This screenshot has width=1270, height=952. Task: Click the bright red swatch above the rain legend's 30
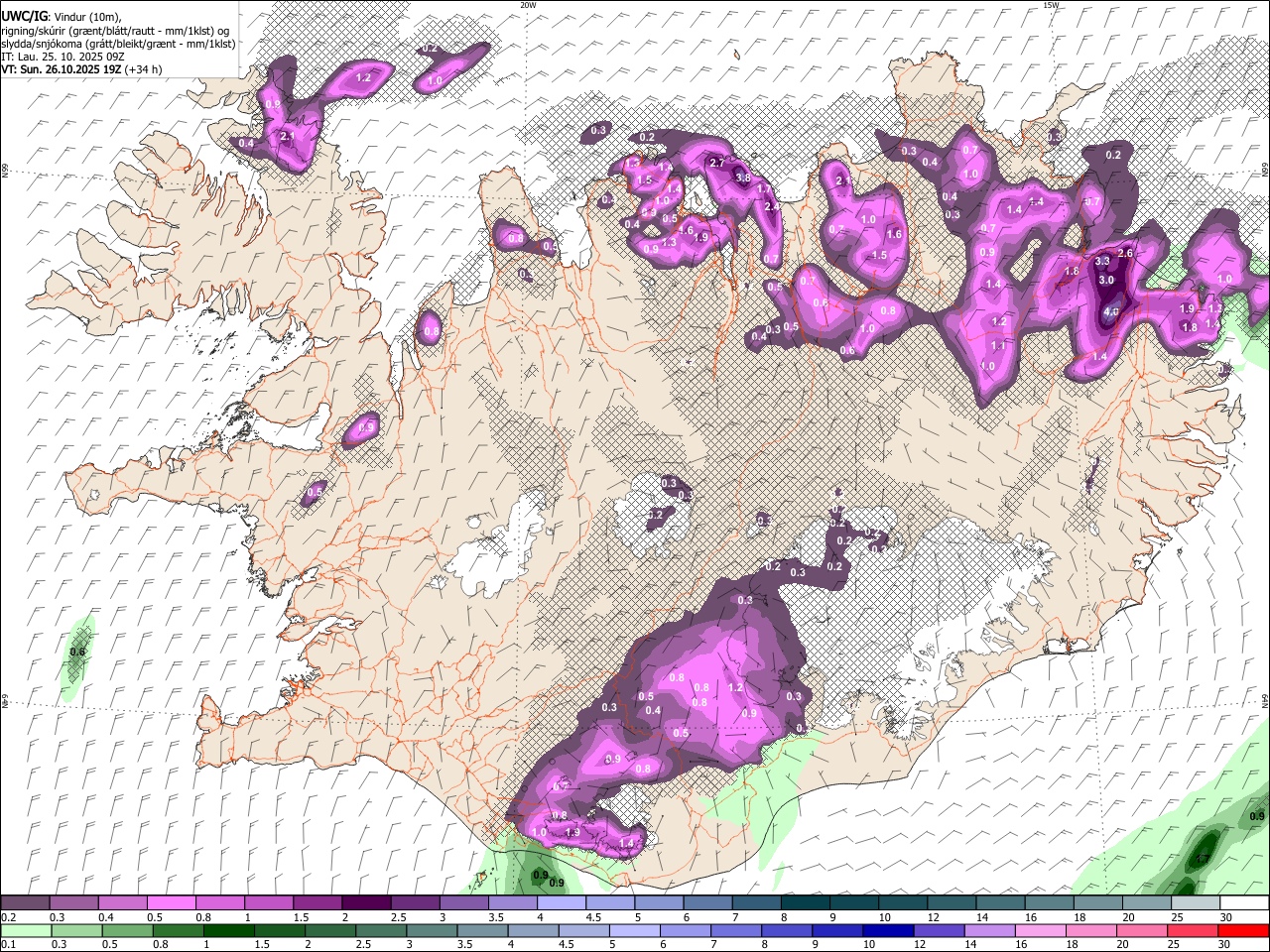[1244, 930]
